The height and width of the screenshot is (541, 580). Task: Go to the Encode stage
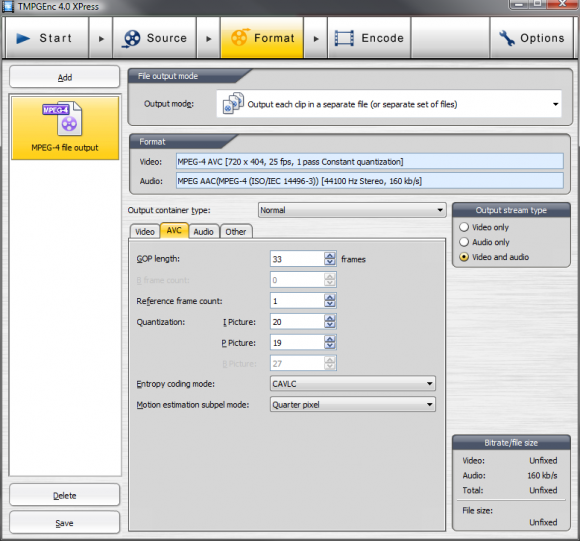369,38
